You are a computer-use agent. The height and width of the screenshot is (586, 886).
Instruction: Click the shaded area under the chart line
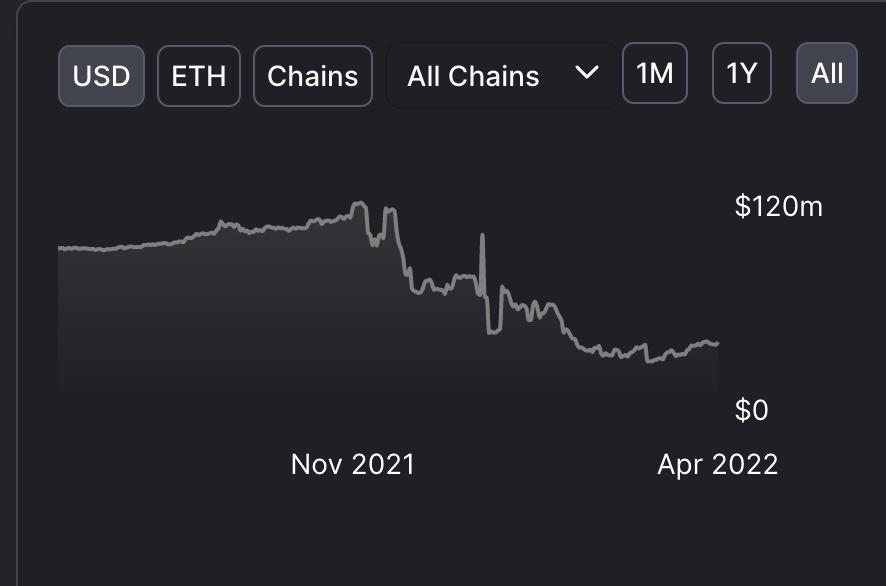point(250,320)
